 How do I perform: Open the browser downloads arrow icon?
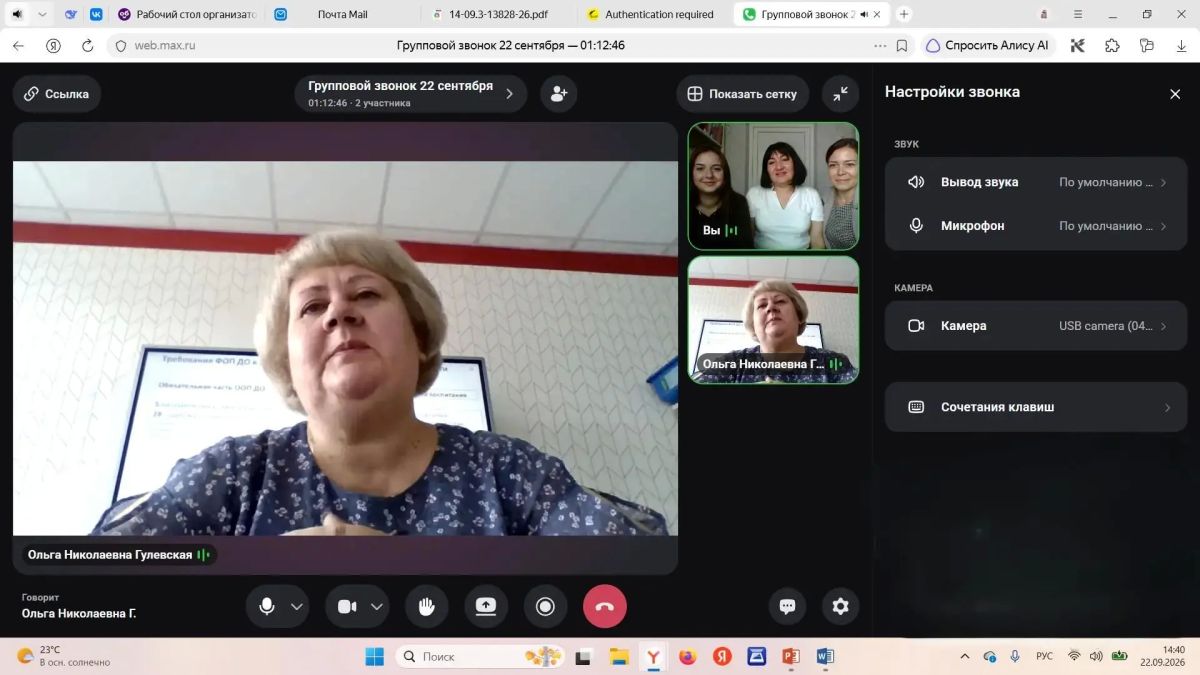[x=1180, y=45]
